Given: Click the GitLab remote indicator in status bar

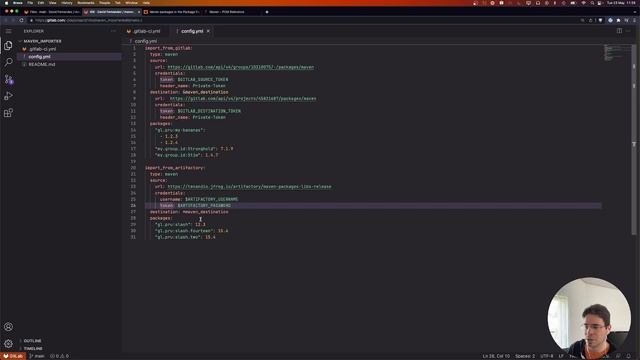Looking at the screenshot, I should tap(13, 356).
